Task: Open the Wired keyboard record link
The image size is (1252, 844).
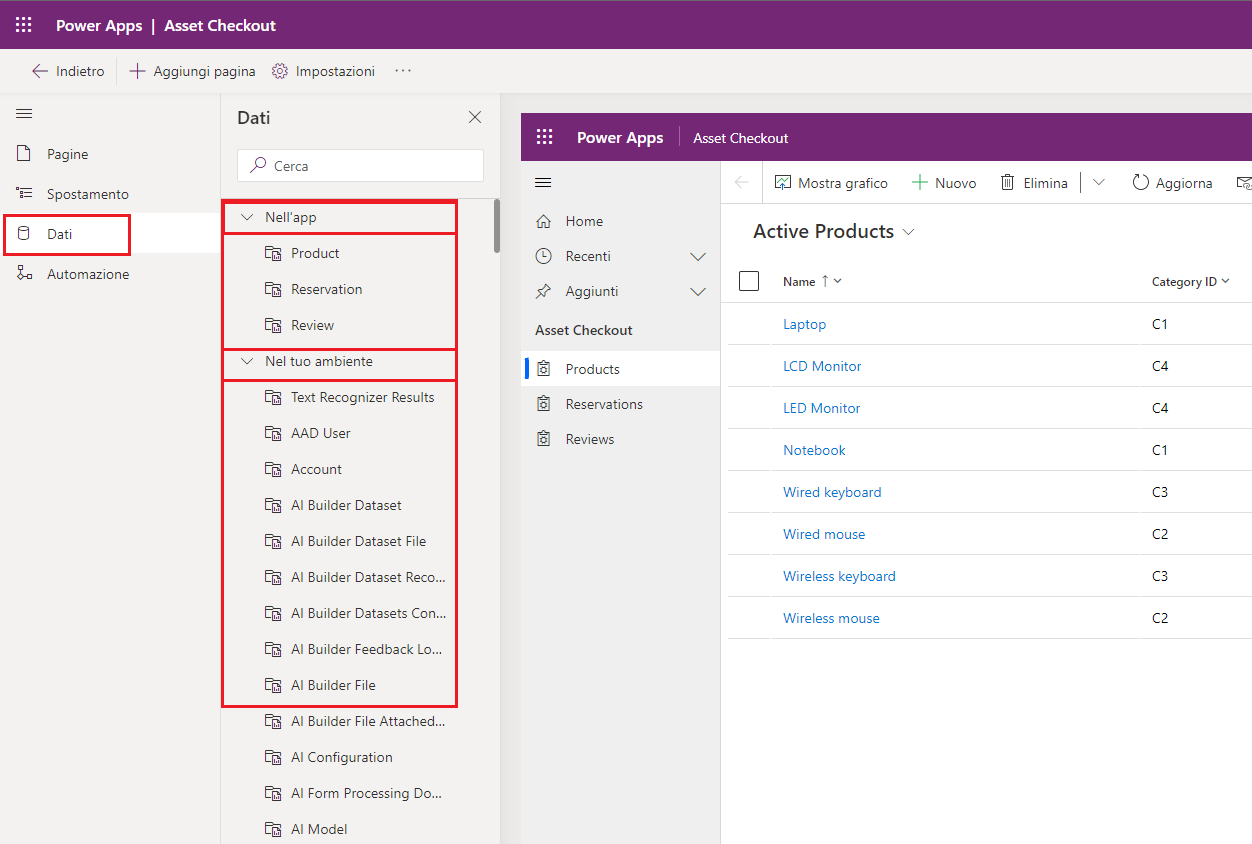Action: [832, 492]
